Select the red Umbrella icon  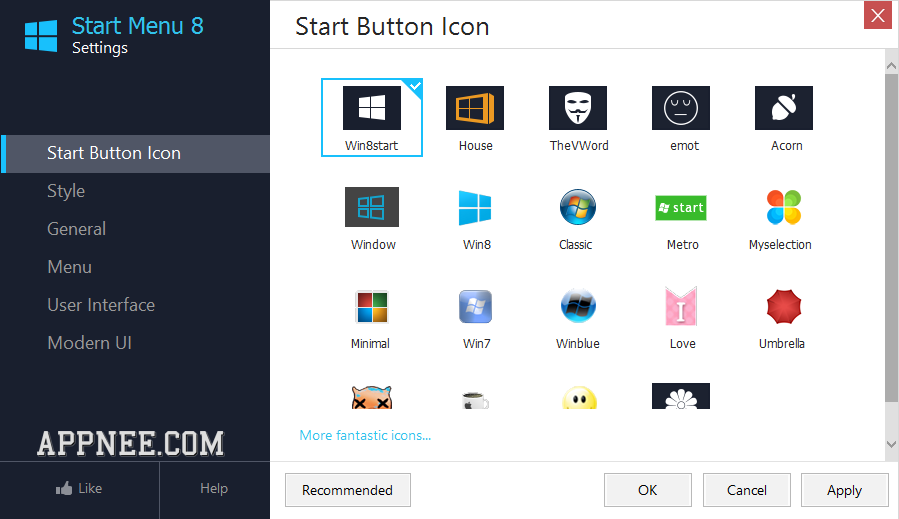(784, 307)
